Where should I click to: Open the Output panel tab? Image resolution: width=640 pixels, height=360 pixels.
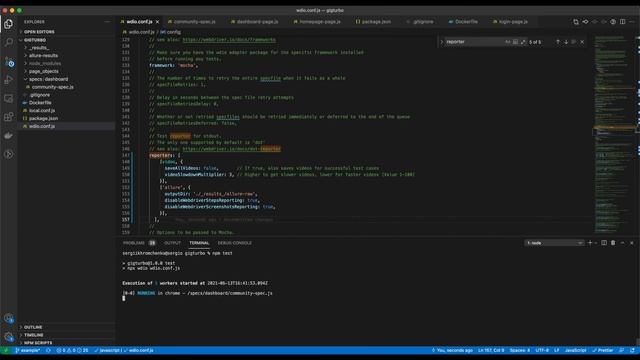coord(172,243)
